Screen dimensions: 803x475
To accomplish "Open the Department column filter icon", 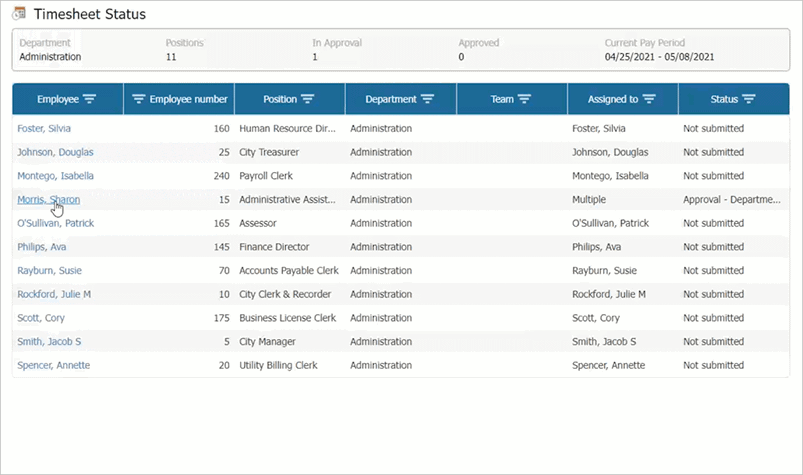I will pos(428,99).
